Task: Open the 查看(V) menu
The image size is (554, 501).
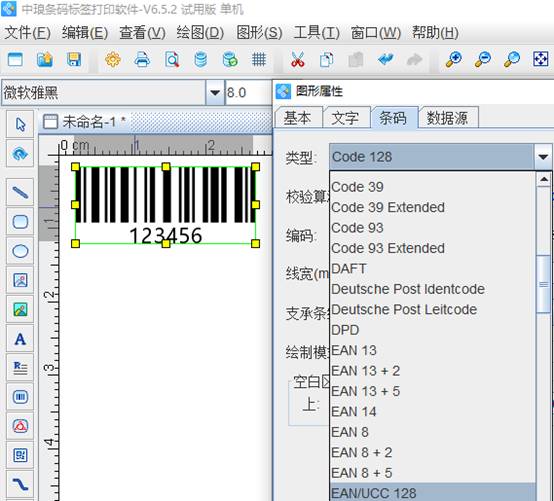Action: coord(142,33)
